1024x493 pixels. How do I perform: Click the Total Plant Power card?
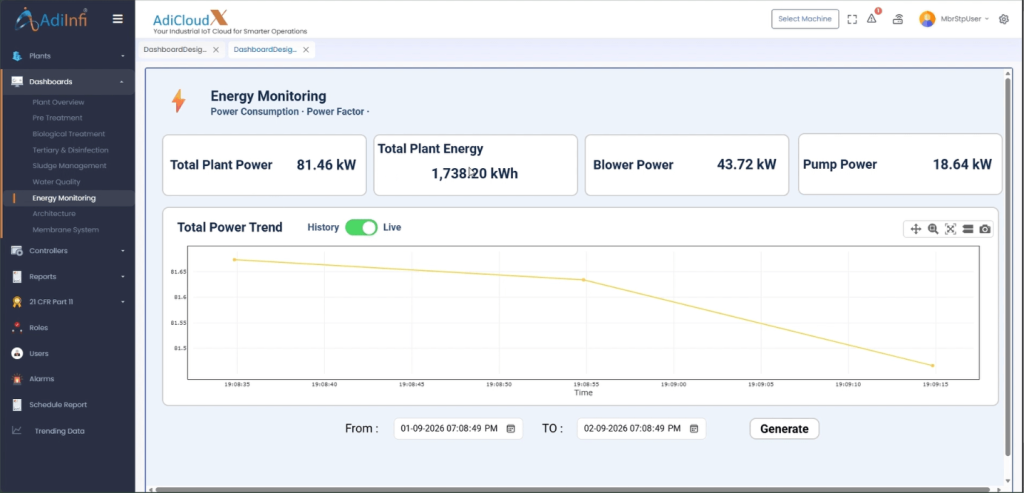pyautogui.click(x=264, y=165)
